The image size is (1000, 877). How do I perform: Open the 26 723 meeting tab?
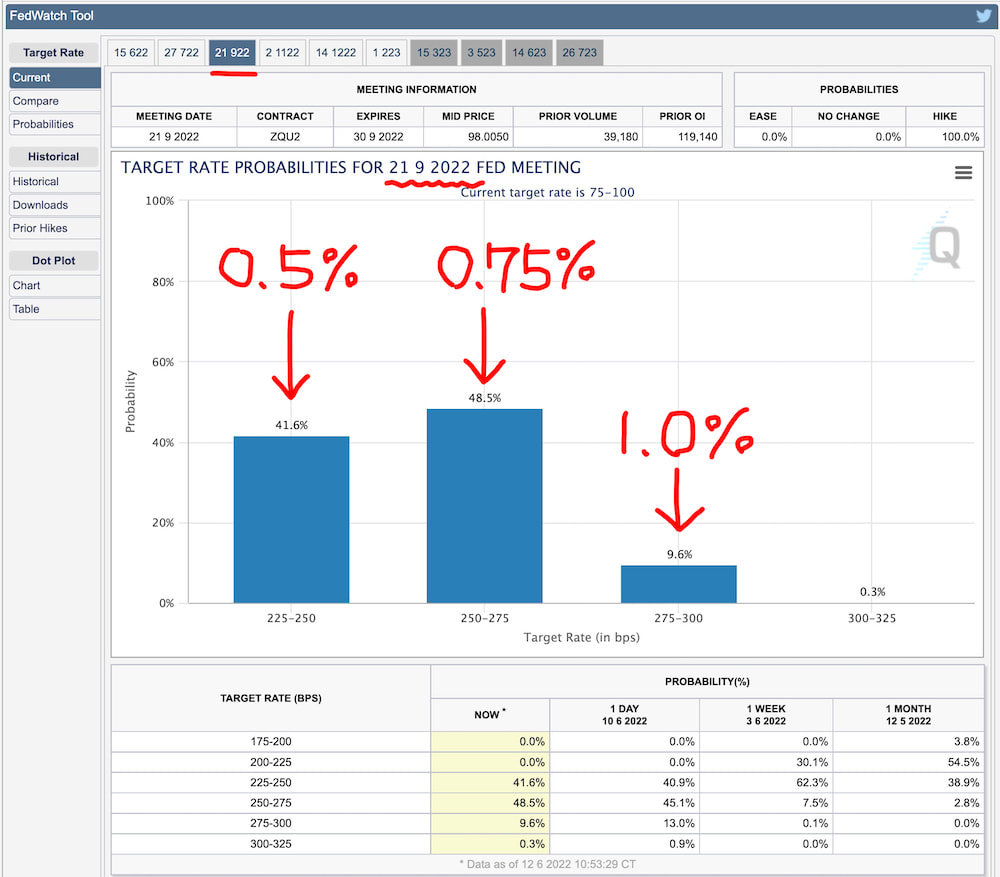pyautogui.click(x=579, y=53)
